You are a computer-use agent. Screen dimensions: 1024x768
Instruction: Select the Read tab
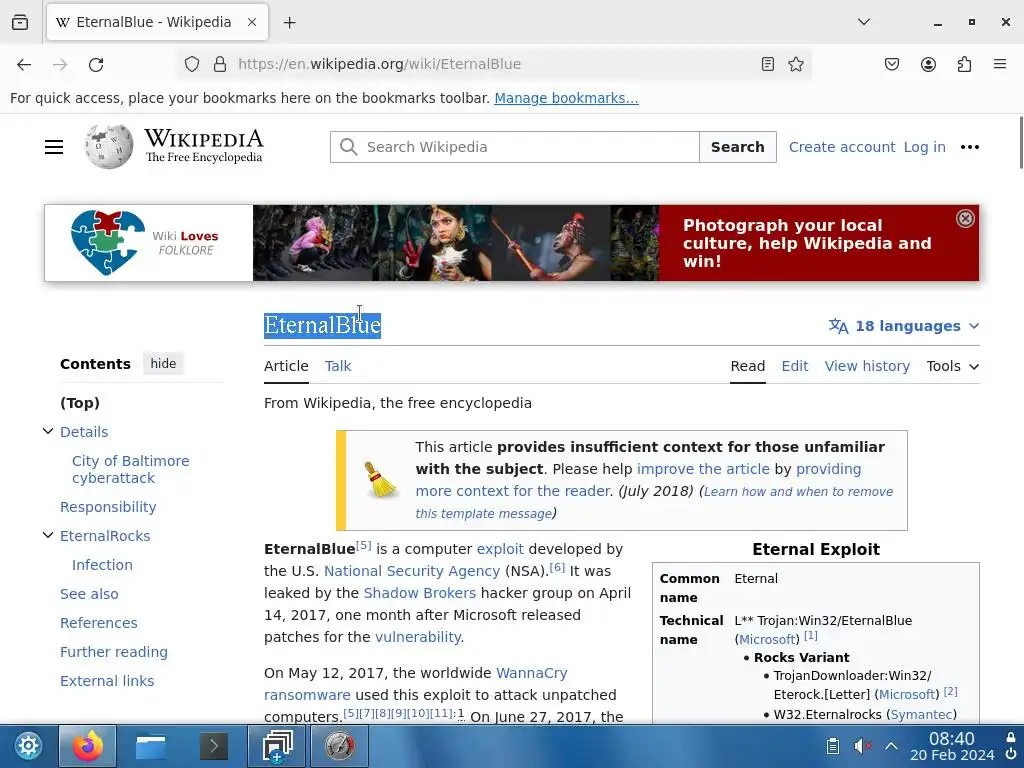tap(748, 366)
